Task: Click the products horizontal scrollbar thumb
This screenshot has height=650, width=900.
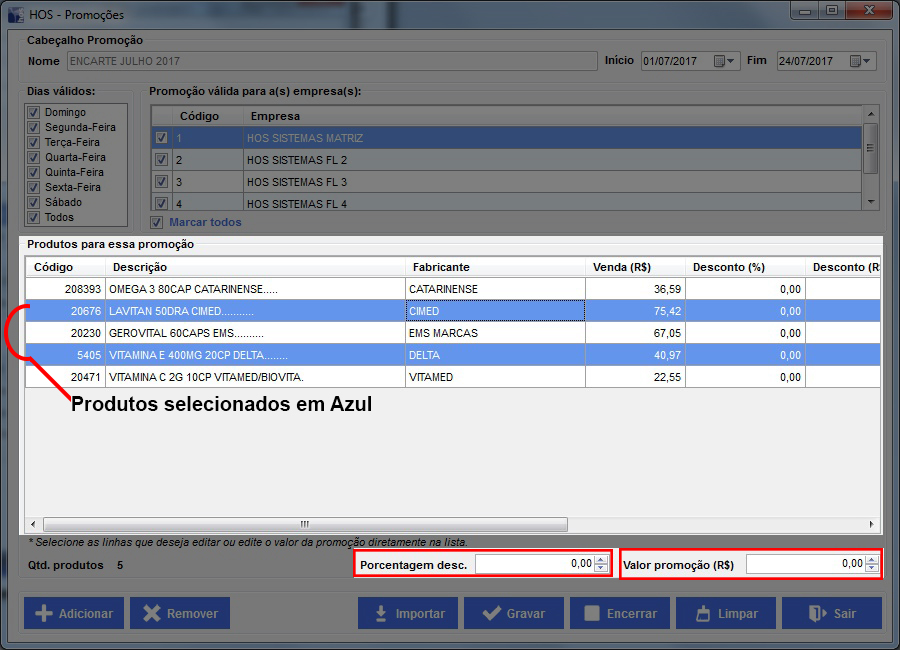Action: [x=305, y=524]
